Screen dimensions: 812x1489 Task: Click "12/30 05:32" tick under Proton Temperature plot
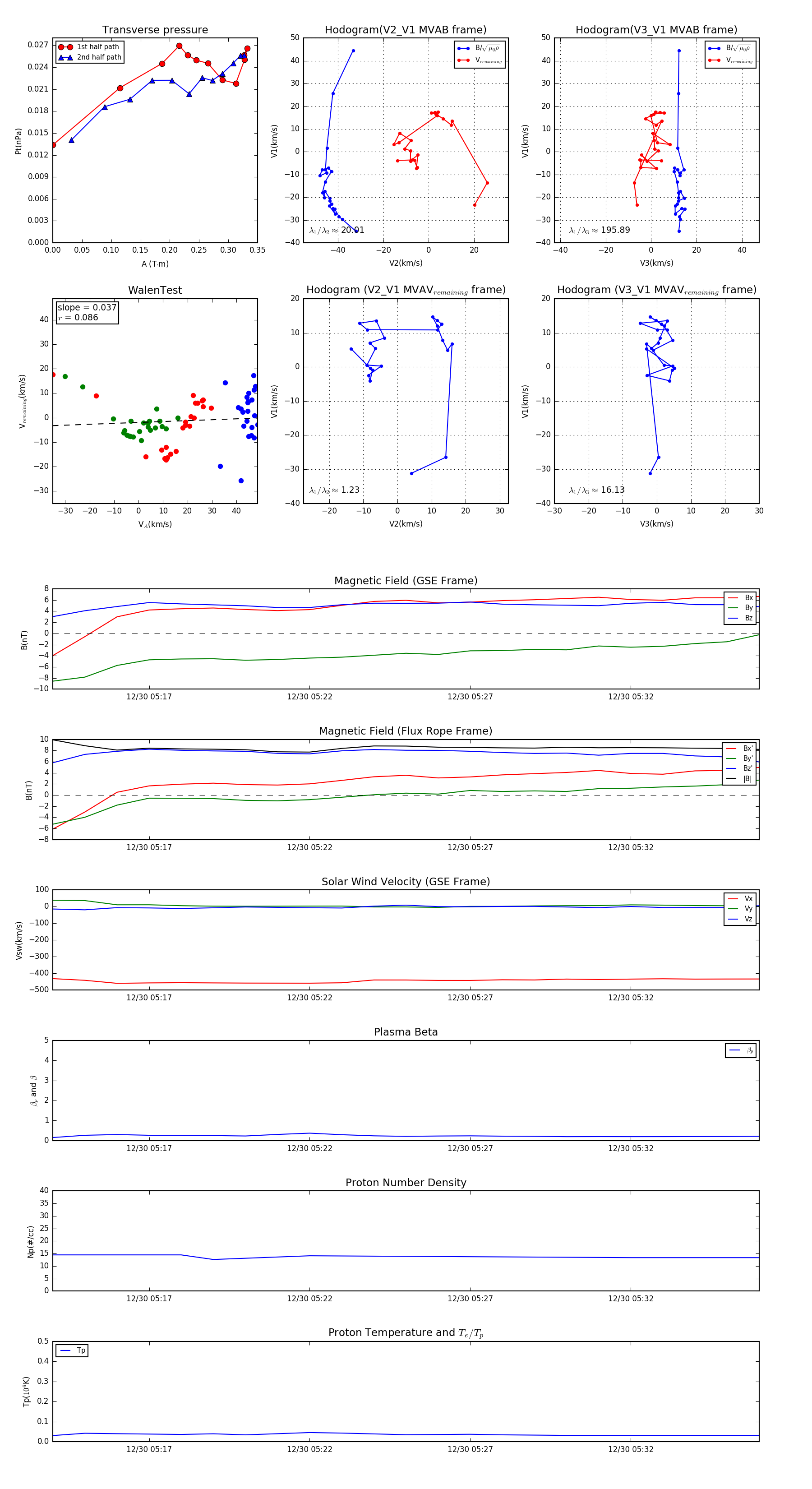click(631, 1449)
